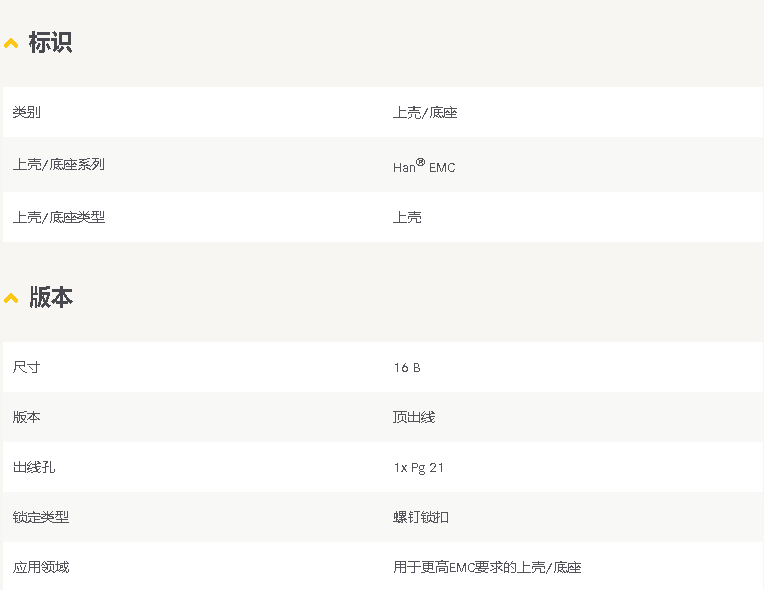Click the 标识 section heading
This screenshot has width=764, height=590.
click(x=50, y=43)
